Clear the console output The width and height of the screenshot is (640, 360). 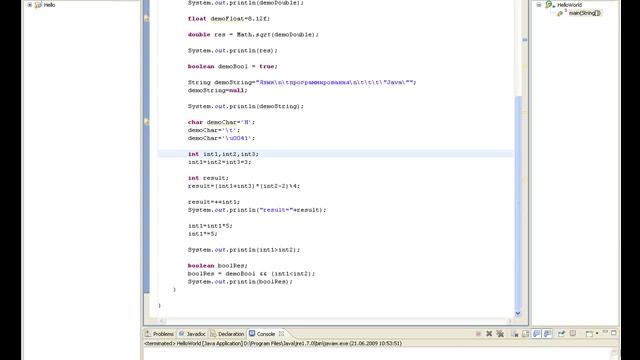point(515,333)
